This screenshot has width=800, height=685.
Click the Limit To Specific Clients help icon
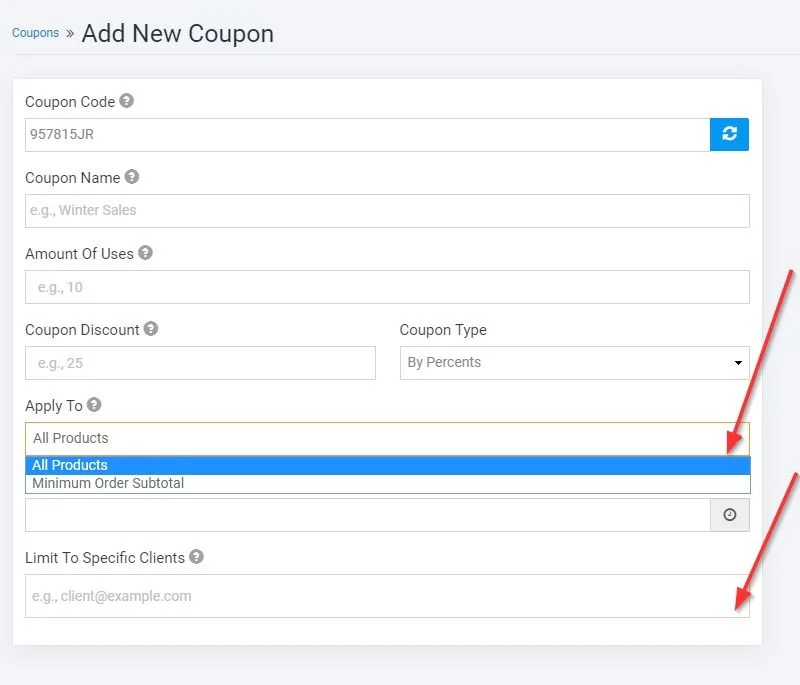[x=196, y=557]
